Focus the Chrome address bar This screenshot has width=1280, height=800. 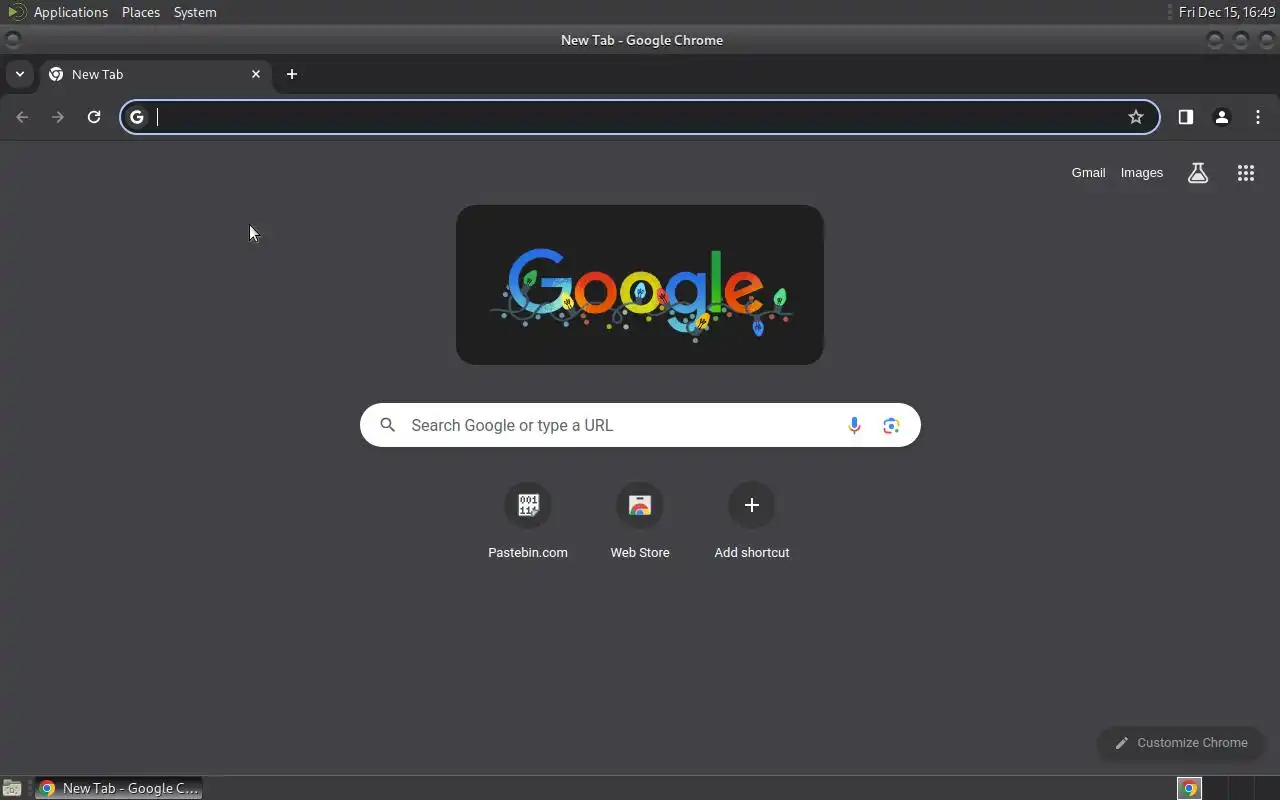[640, 117]
